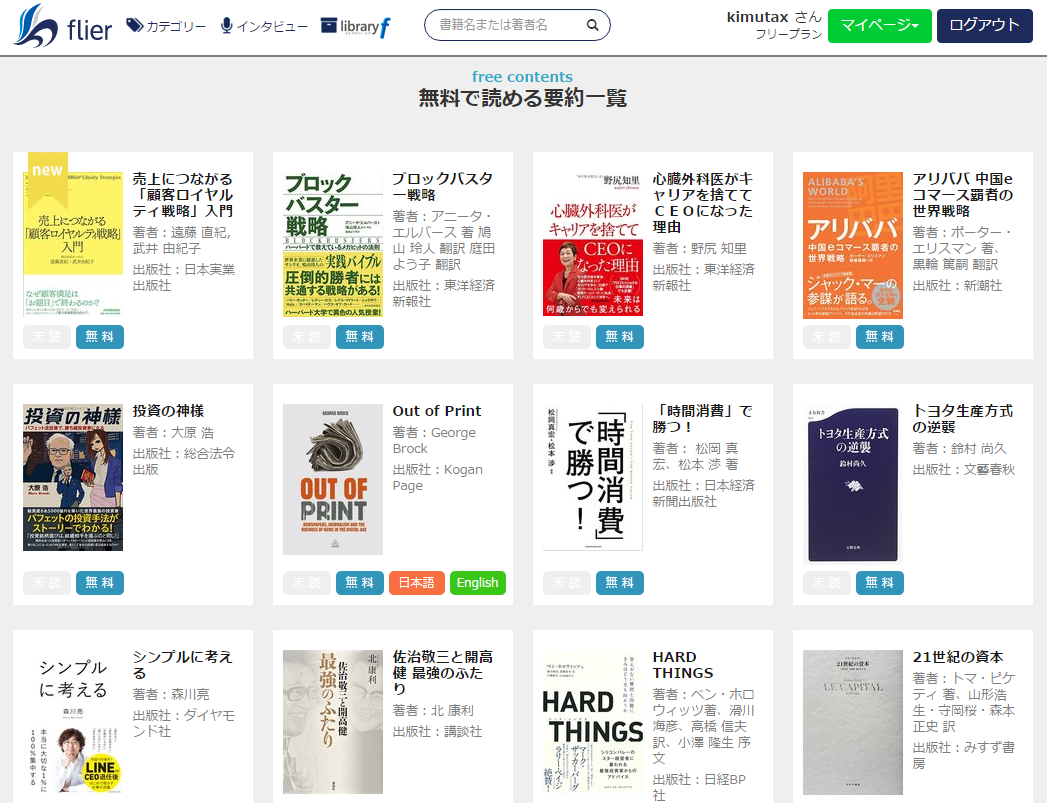Click publisher text 出版社：文藝春秋
1047x803 pixels.
point(964,470)
